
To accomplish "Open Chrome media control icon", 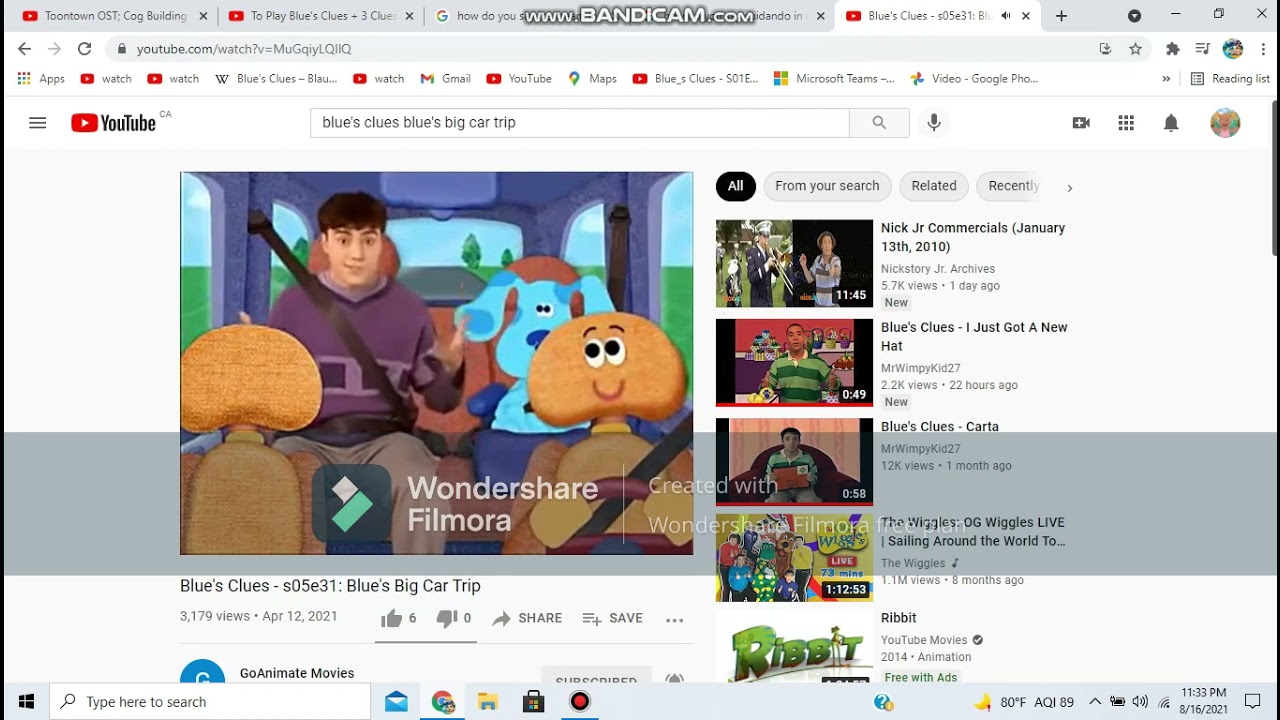I will (1203, 49).
